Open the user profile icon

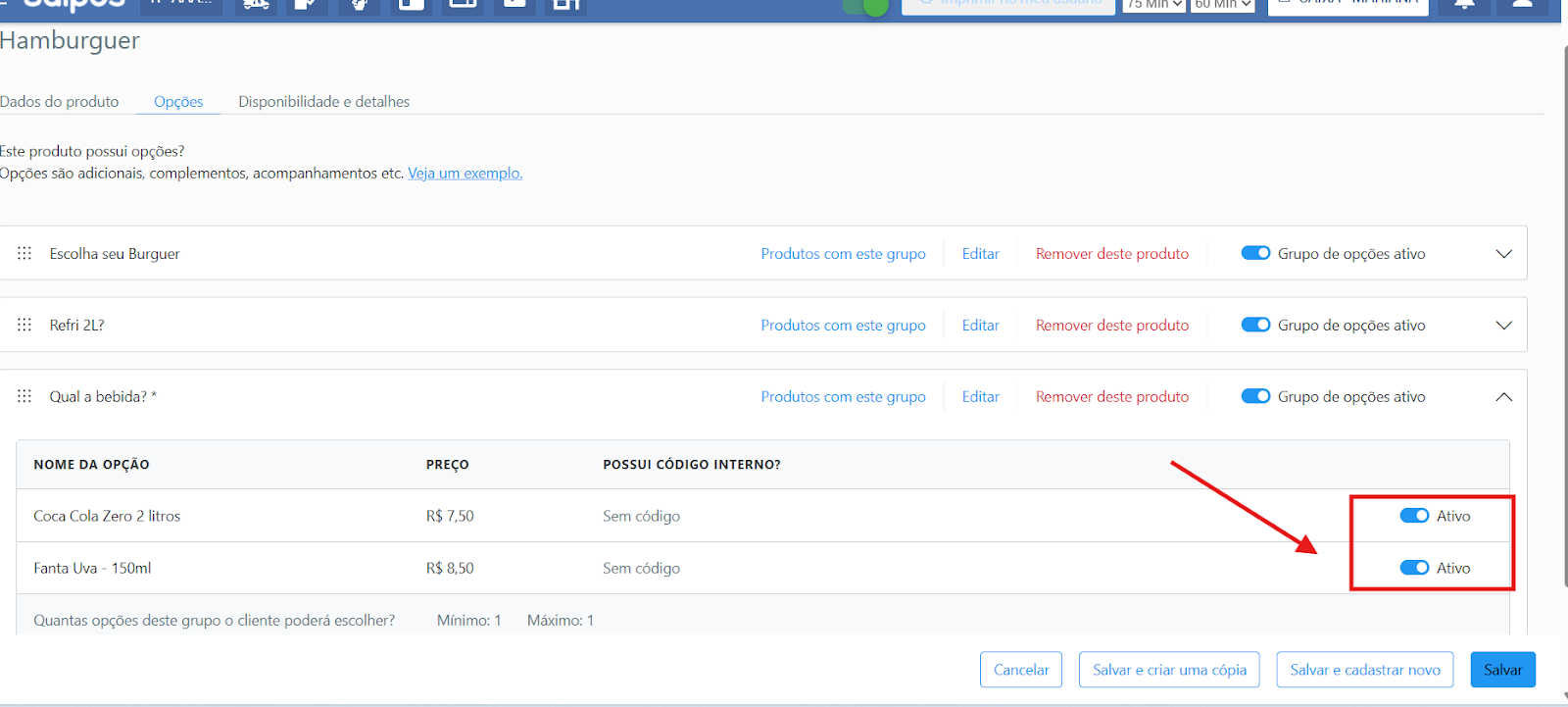pos(1522,5)
